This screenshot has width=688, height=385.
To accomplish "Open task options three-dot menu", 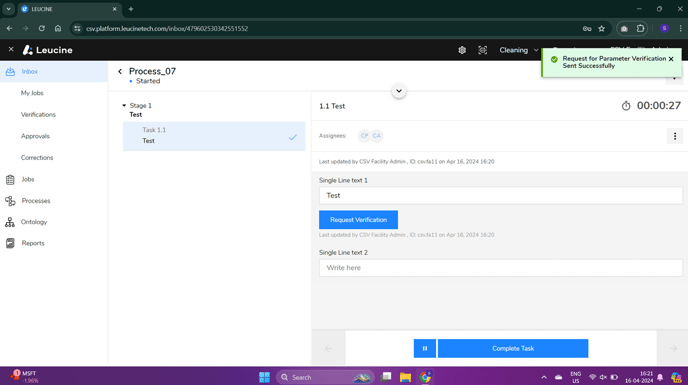I will [675, 136].
